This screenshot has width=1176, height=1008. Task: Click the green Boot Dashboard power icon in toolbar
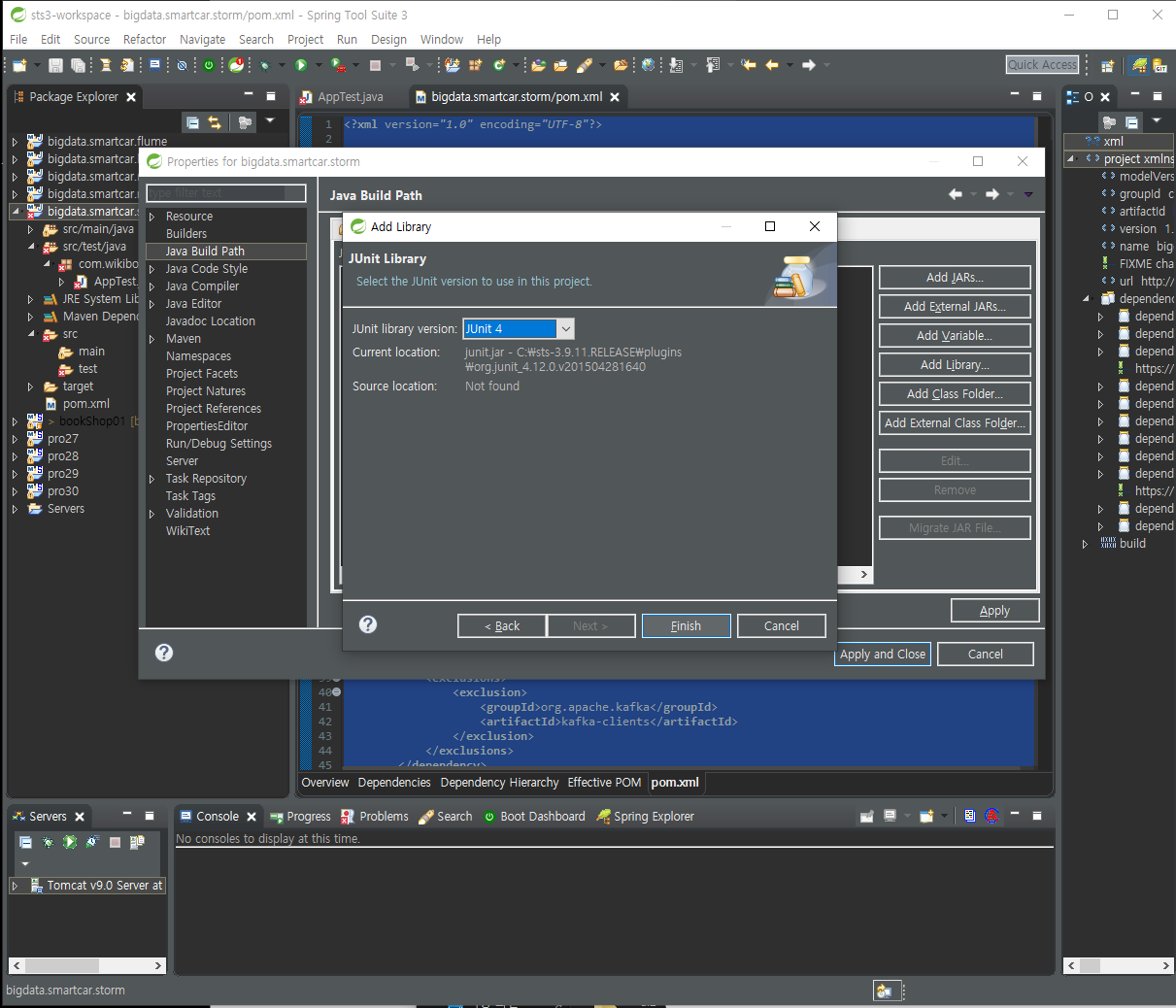(x=209, y=65)
